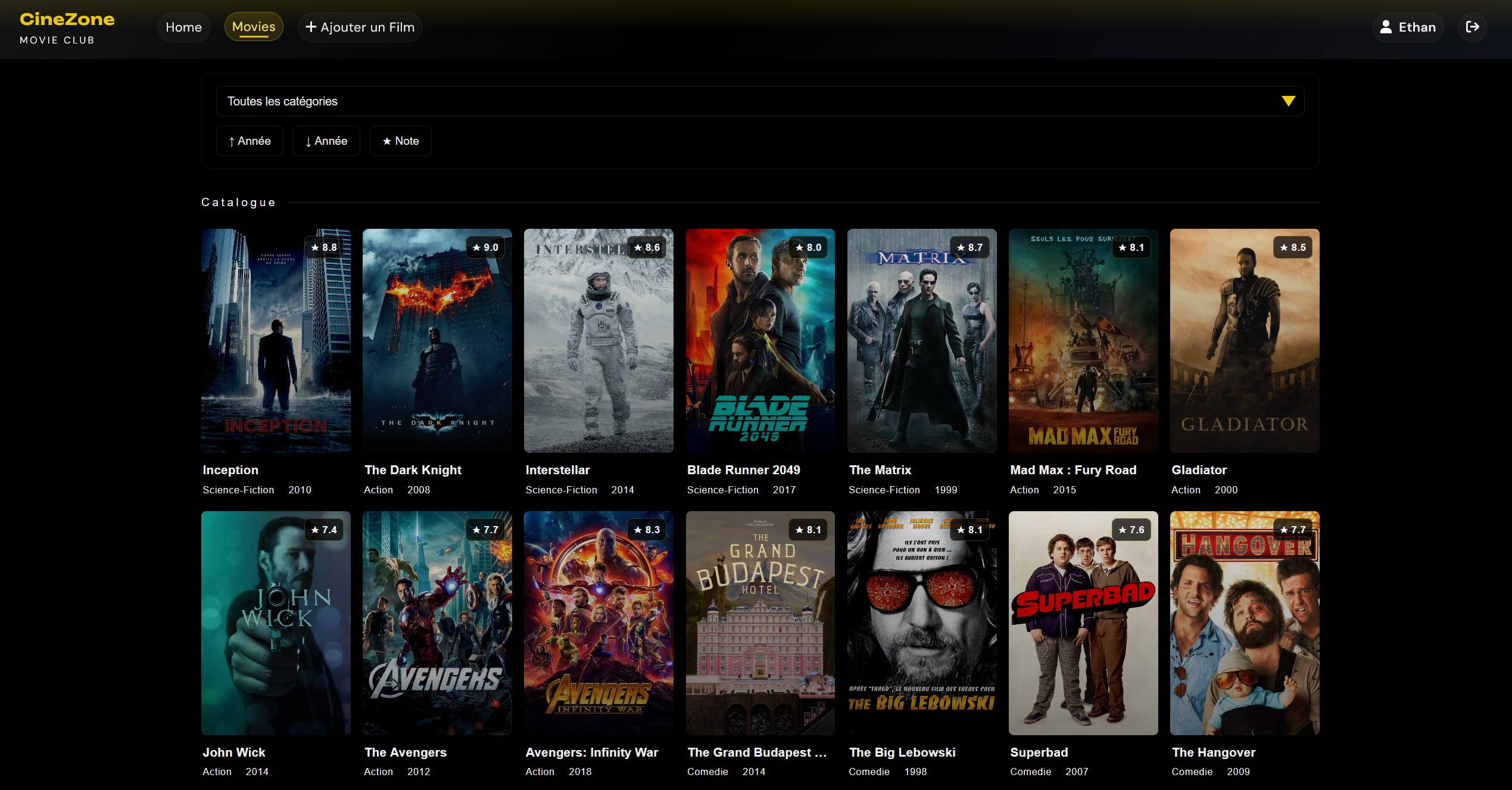Viewport: 1512px width, 790px height.
Task: Open the Superbad poster
Action: click(1083, 623)
